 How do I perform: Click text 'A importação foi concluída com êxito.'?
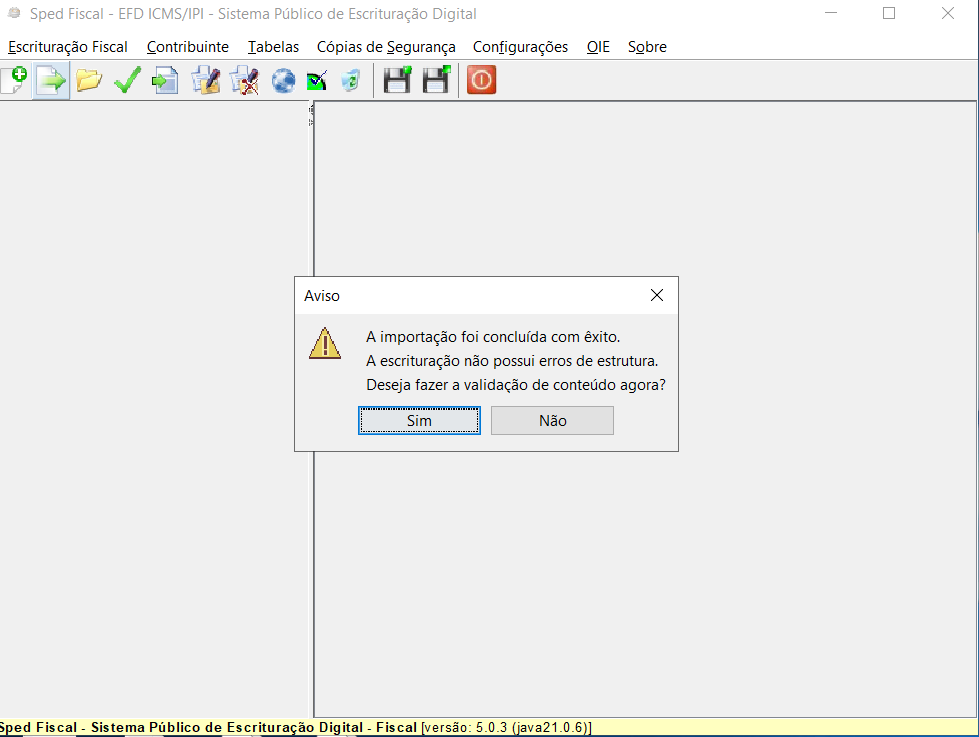[493, 337]
